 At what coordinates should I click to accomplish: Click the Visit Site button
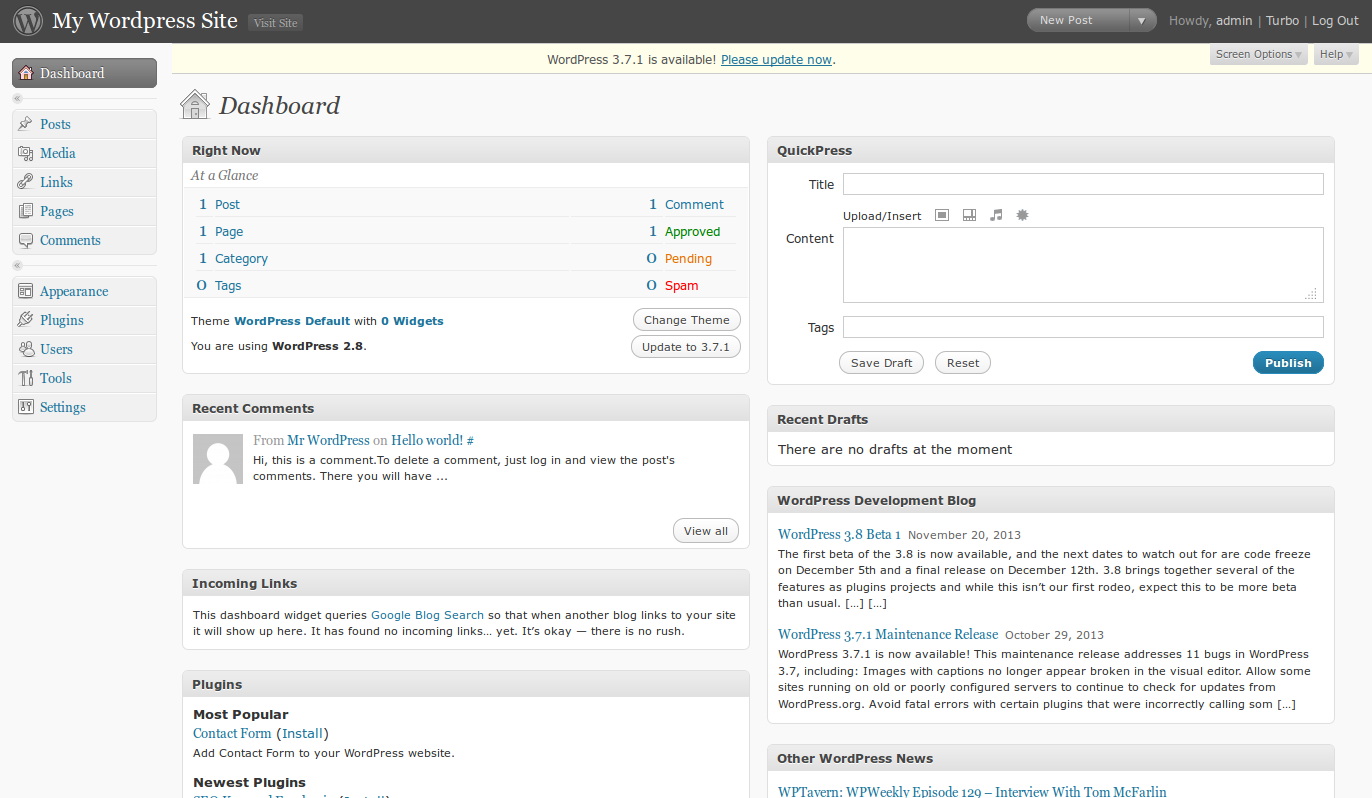(275, 23)
